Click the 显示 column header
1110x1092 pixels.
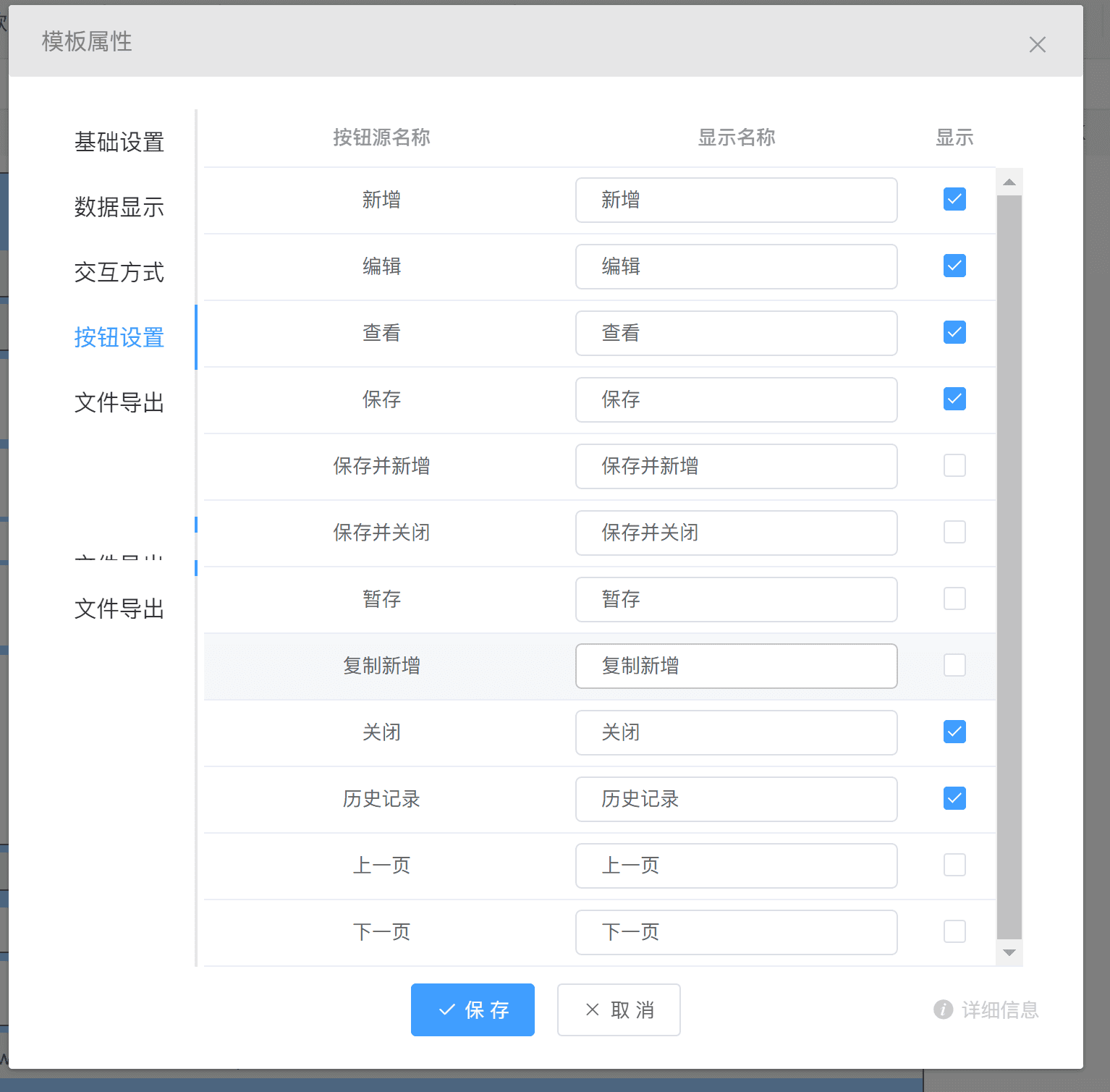954,137
